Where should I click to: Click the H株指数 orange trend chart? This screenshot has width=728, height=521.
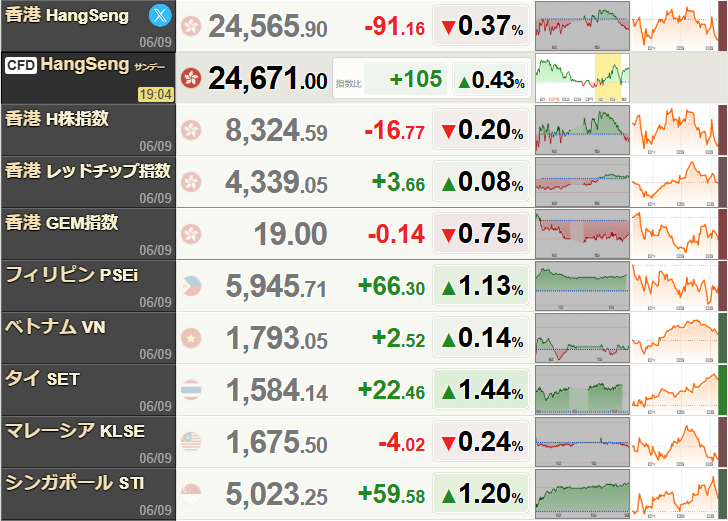pos(675,130)
